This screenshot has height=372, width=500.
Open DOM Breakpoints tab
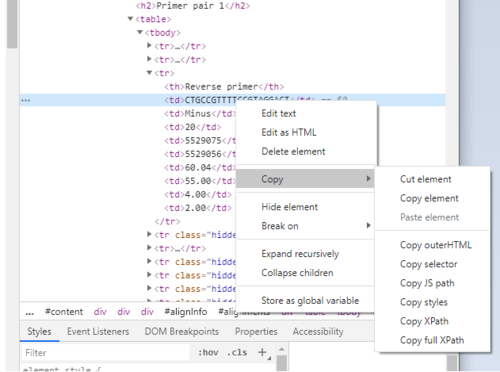[x=182, y=332]
